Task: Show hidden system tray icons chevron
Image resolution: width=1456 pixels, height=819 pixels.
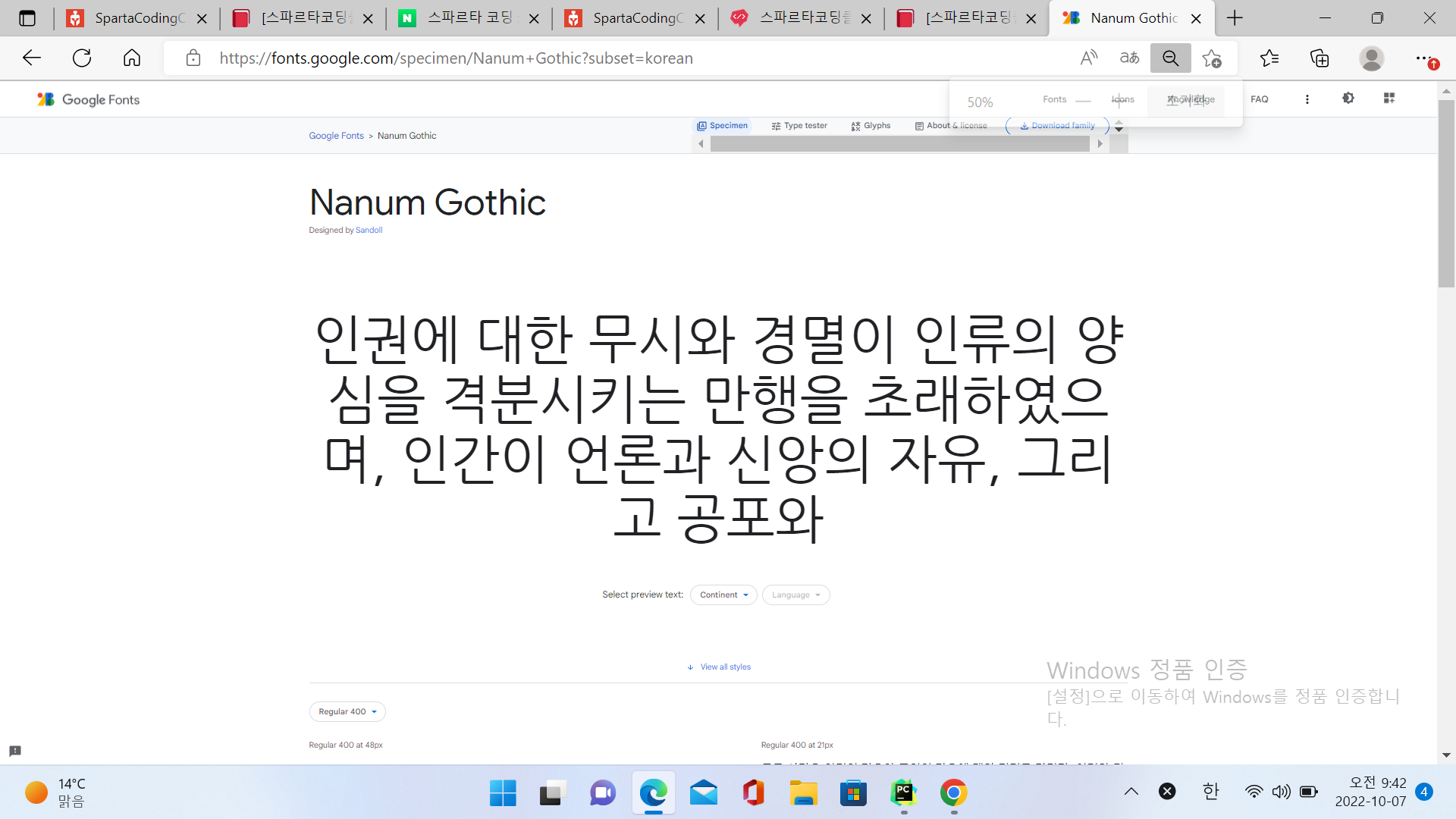Action: [x=1131, y=792]
